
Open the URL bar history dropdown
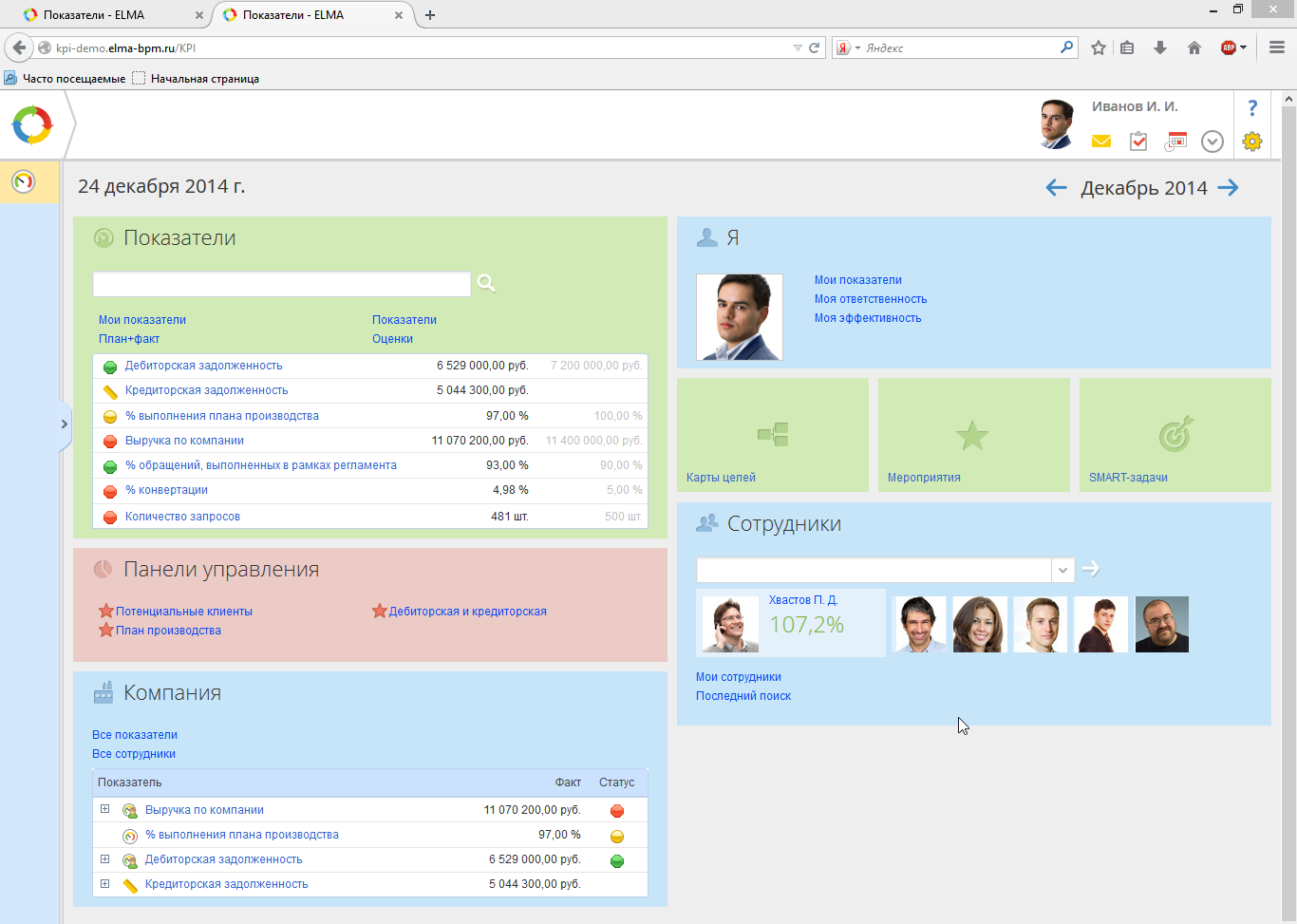pos(798,47)
